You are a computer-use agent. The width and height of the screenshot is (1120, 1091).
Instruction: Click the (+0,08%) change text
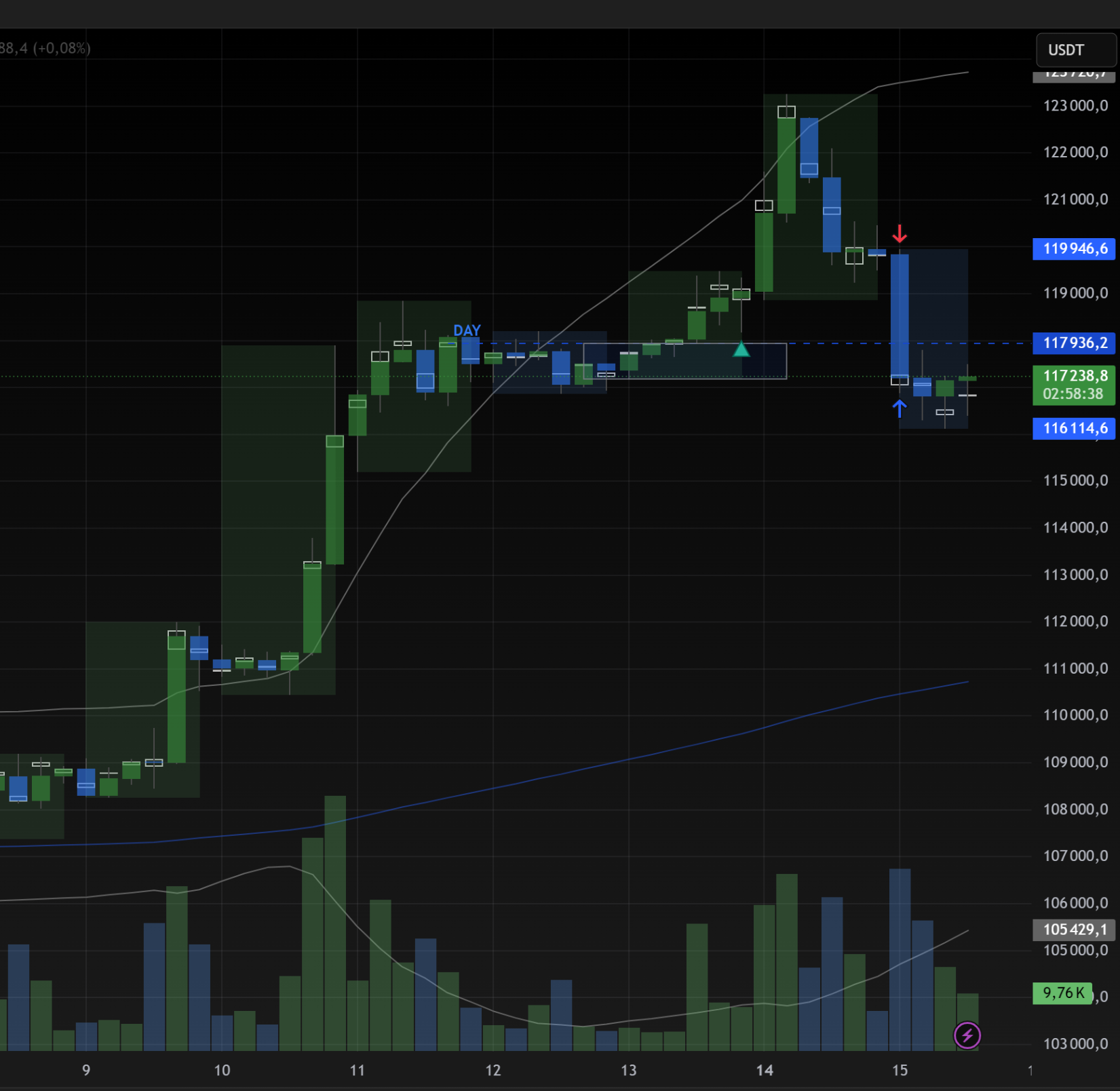tap(62, 48)
